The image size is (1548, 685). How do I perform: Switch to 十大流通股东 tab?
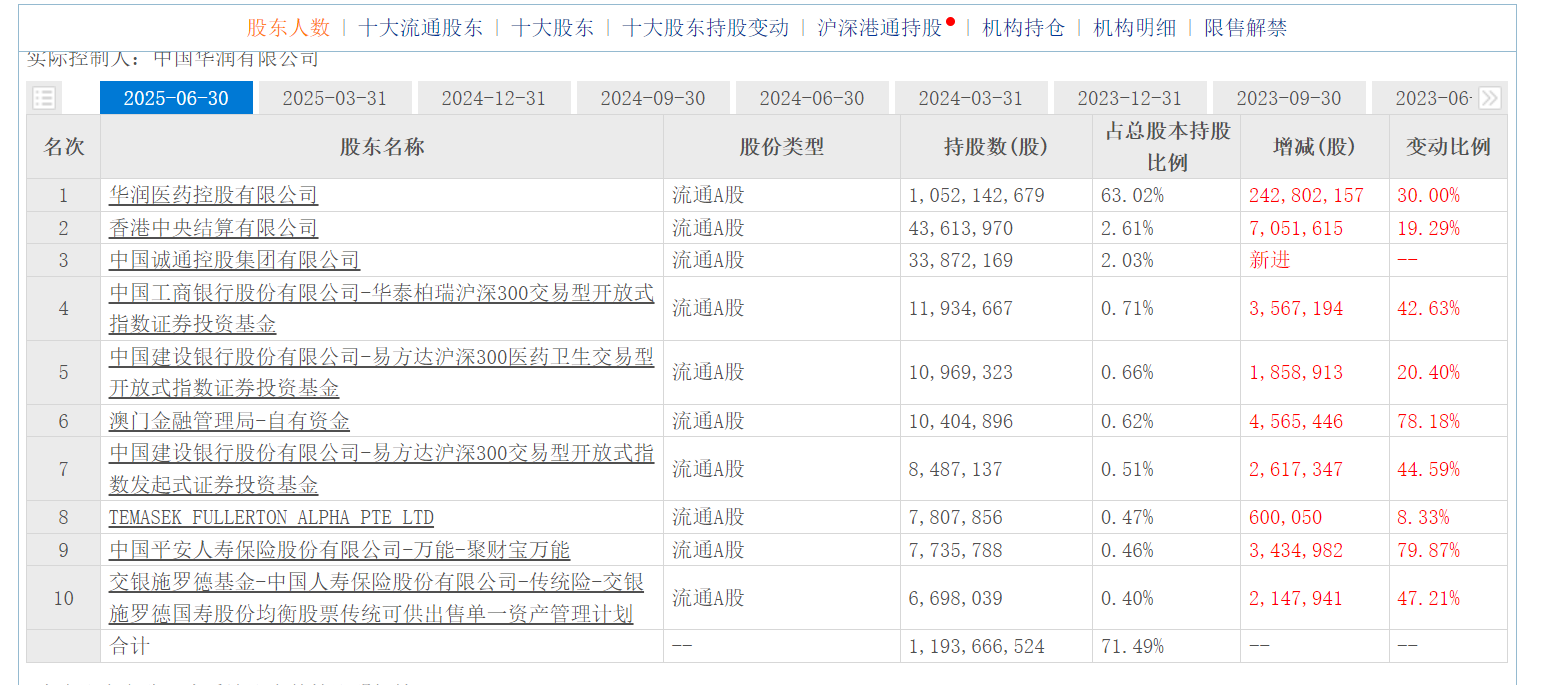pyautogui.click(x=420, y=28)
